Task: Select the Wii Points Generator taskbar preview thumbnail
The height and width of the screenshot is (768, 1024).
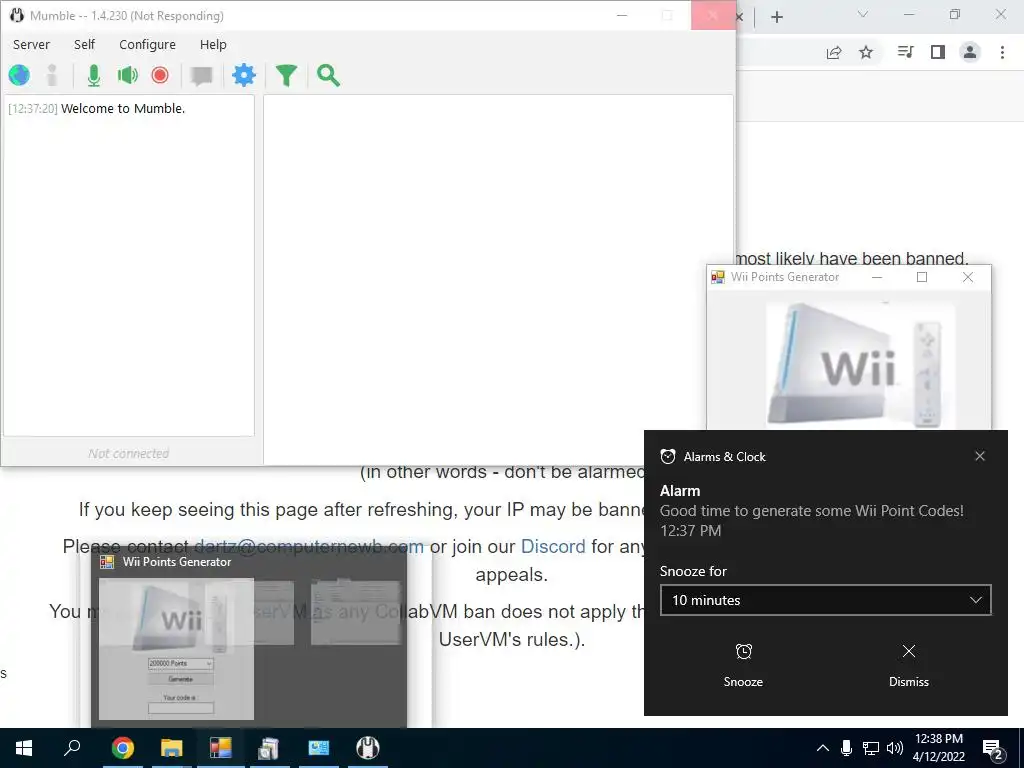Action: point(176,649)
